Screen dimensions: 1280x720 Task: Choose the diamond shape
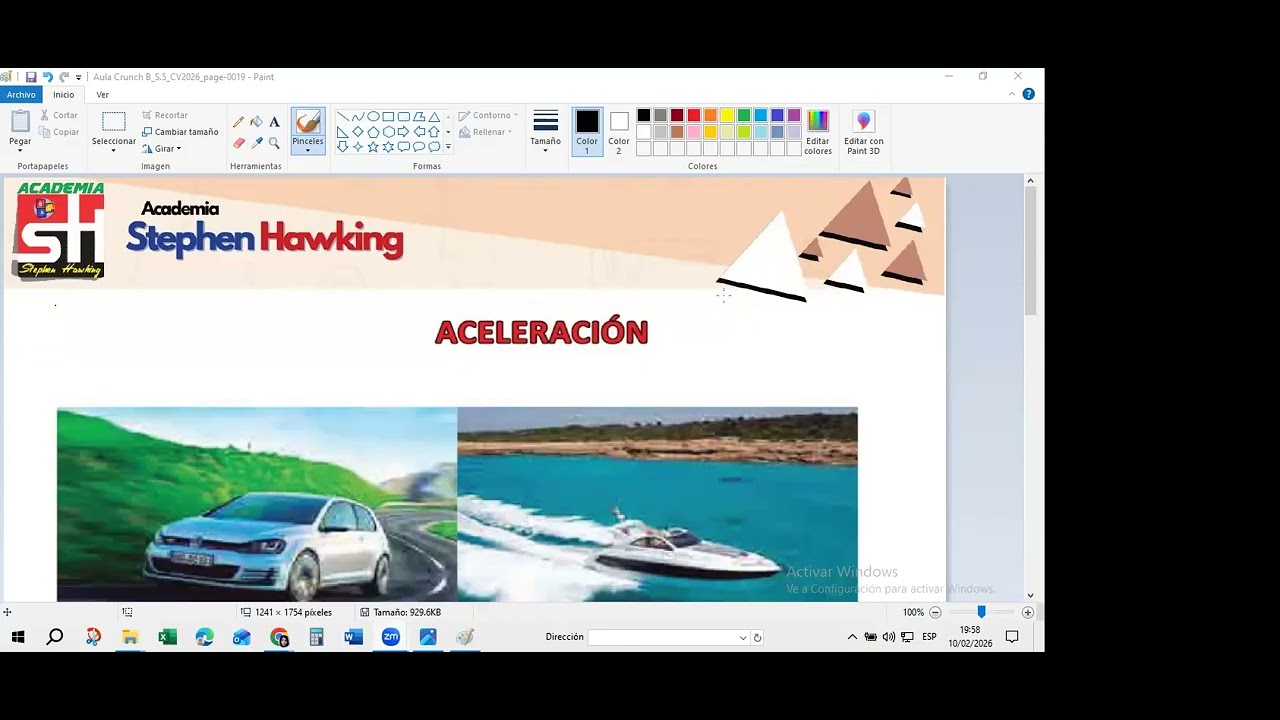[357, 132]
